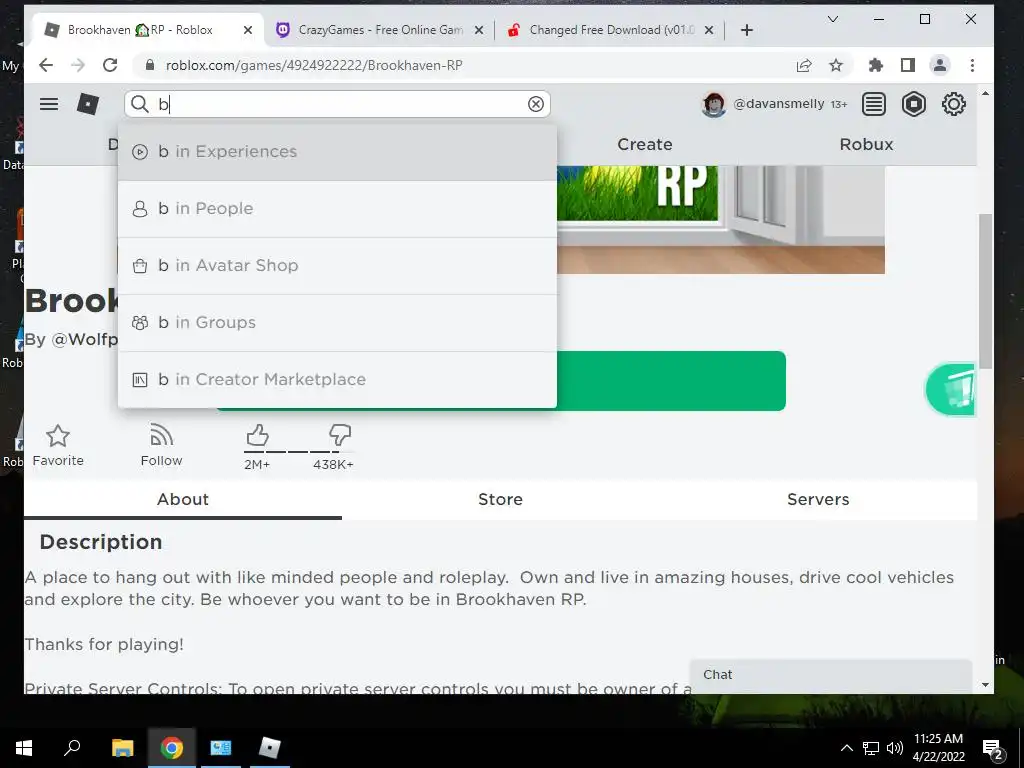Click the @davansmelly username link

(778, 104)
